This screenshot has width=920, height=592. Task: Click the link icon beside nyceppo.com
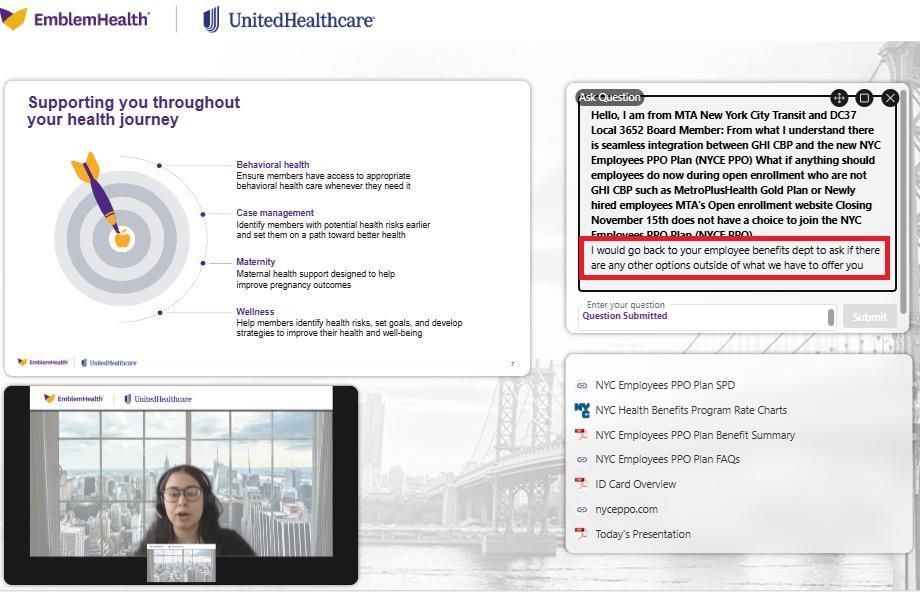click(x=582, y=509)
